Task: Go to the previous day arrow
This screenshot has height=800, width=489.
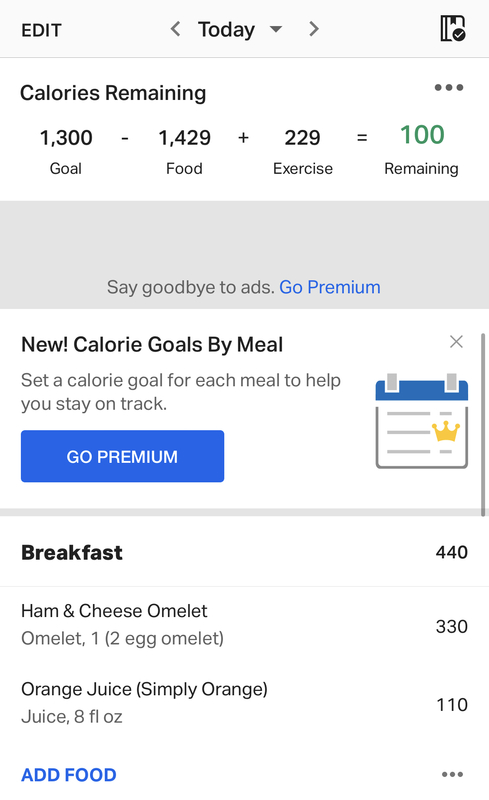Action: coord(175,29)
